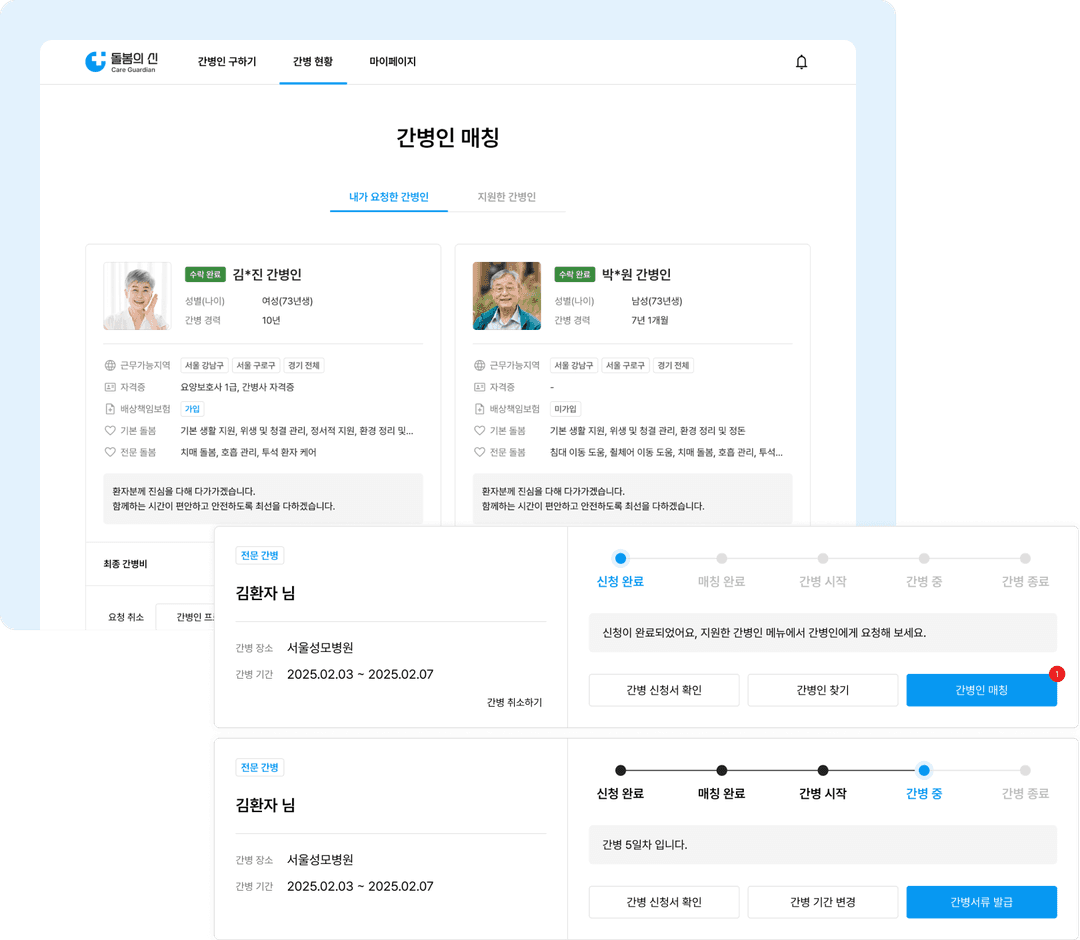Viewport: 1080px width, 940px height.
Task: Click the red notification badge on 간병인 매칭
Action: (1057, 674)
